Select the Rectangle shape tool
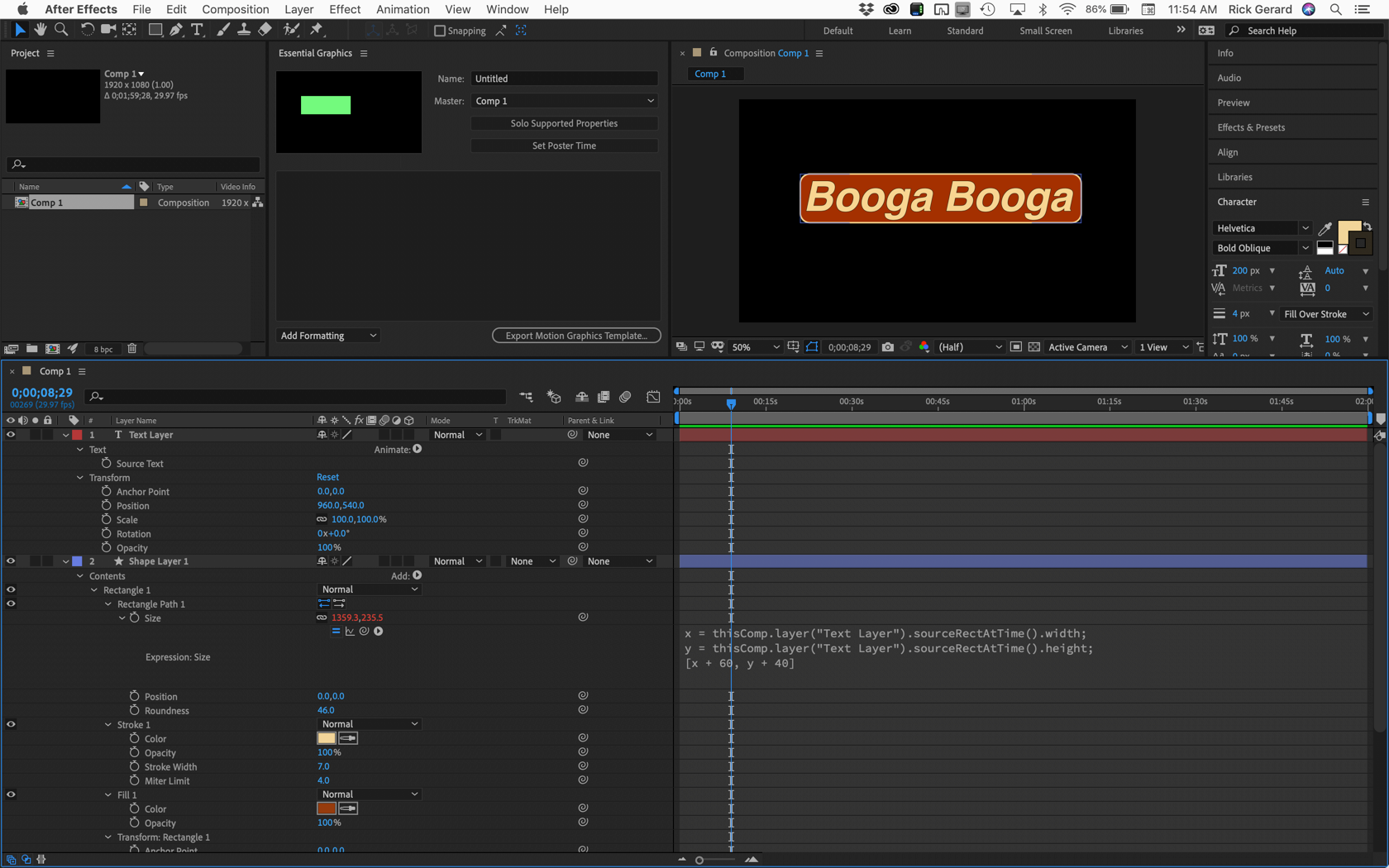 coord(155,30)
